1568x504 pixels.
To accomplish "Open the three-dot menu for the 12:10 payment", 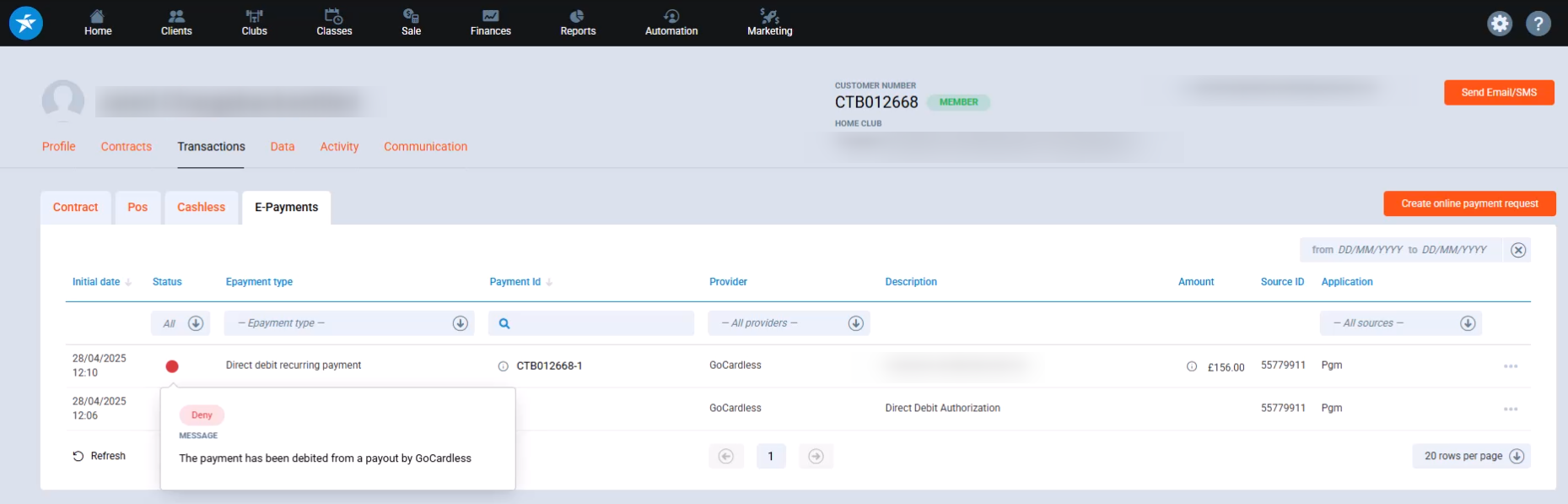I will click(x=1510, y=366).
